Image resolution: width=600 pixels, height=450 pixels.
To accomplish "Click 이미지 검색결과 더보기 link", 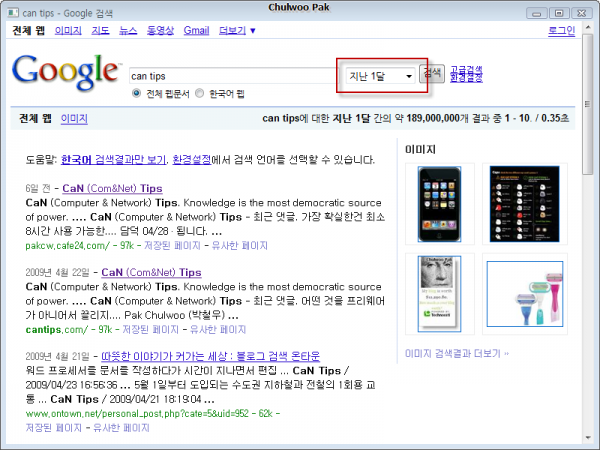I will (457, 353).
